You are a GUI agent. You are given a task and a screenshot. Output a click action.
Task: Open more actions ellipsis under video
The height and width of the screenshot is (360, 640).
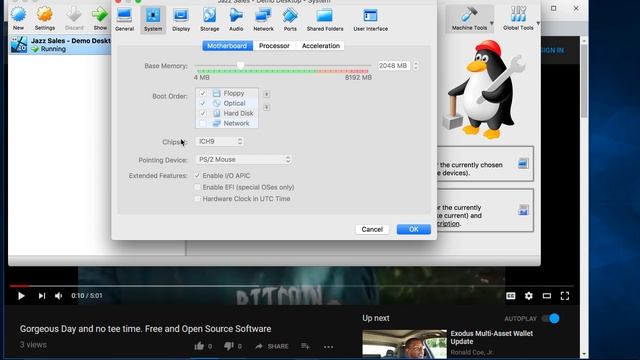(x=328, y=347)
